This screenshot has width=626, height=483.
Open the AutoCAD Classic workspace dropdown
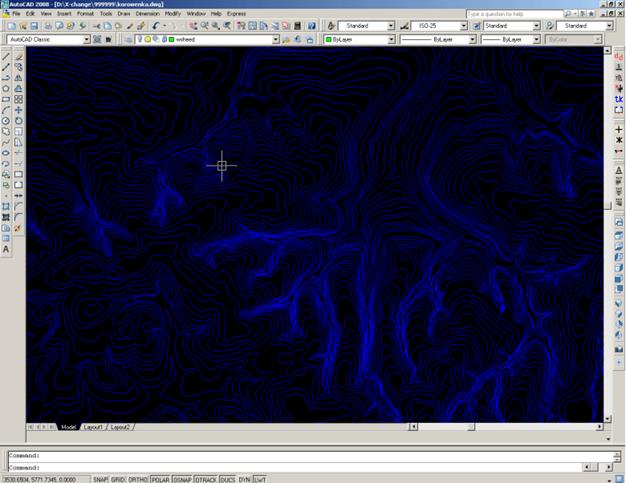point(85,39)
